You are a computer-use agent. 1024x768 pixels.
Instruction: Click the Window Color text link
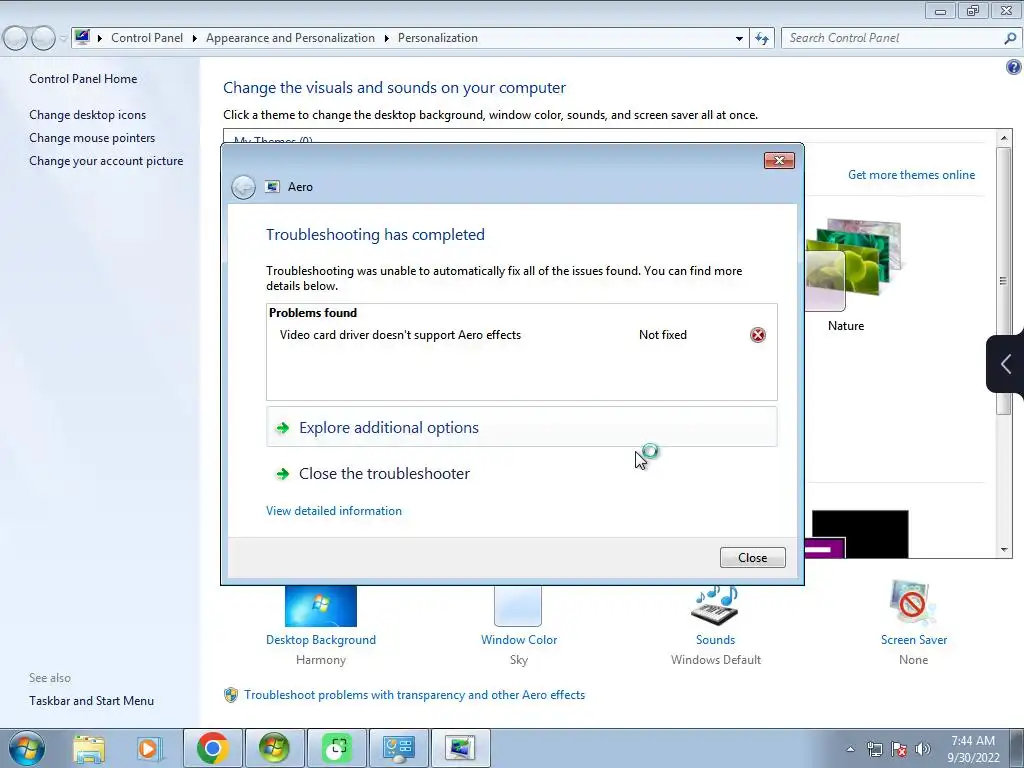[x=519, y=640]
